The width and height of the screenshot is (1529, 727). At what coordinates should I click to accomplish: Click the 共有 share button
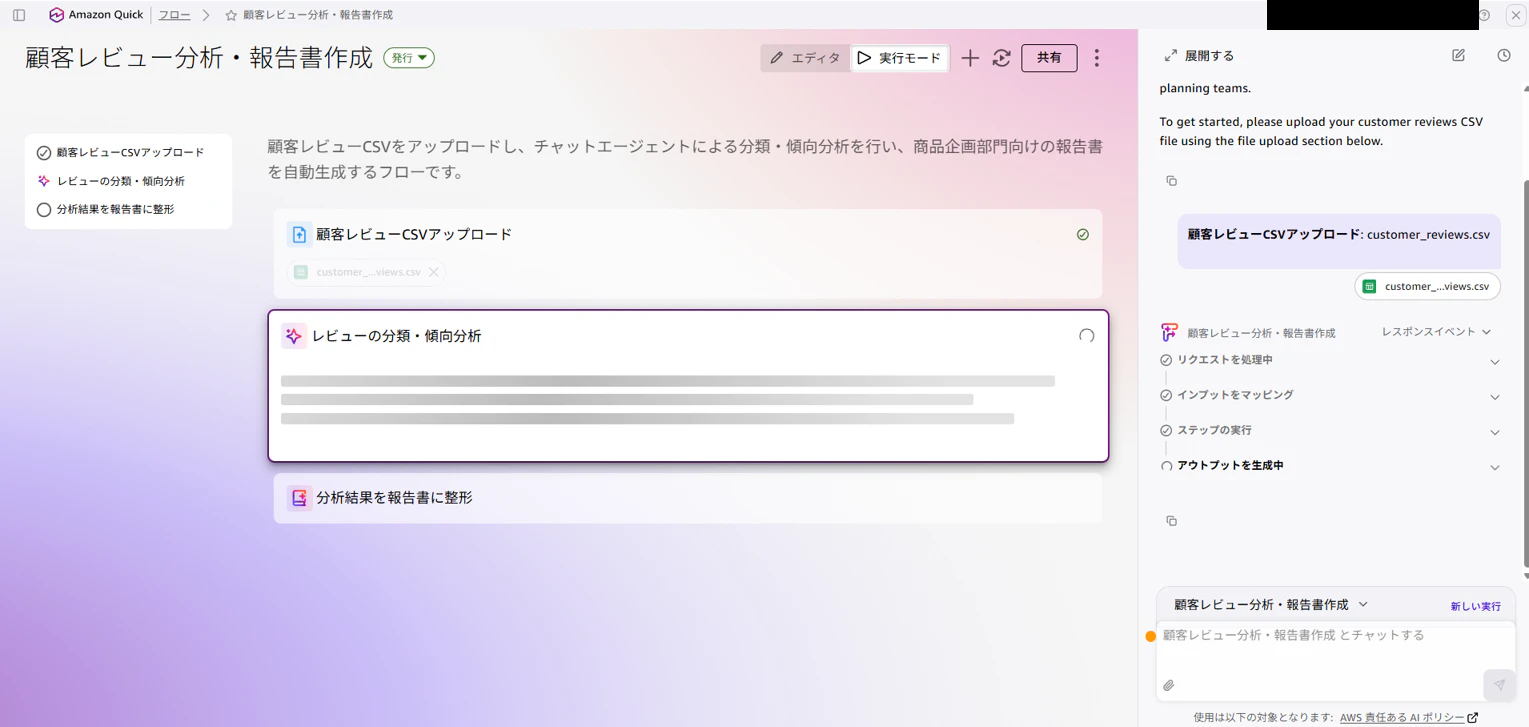(1049, 58)
